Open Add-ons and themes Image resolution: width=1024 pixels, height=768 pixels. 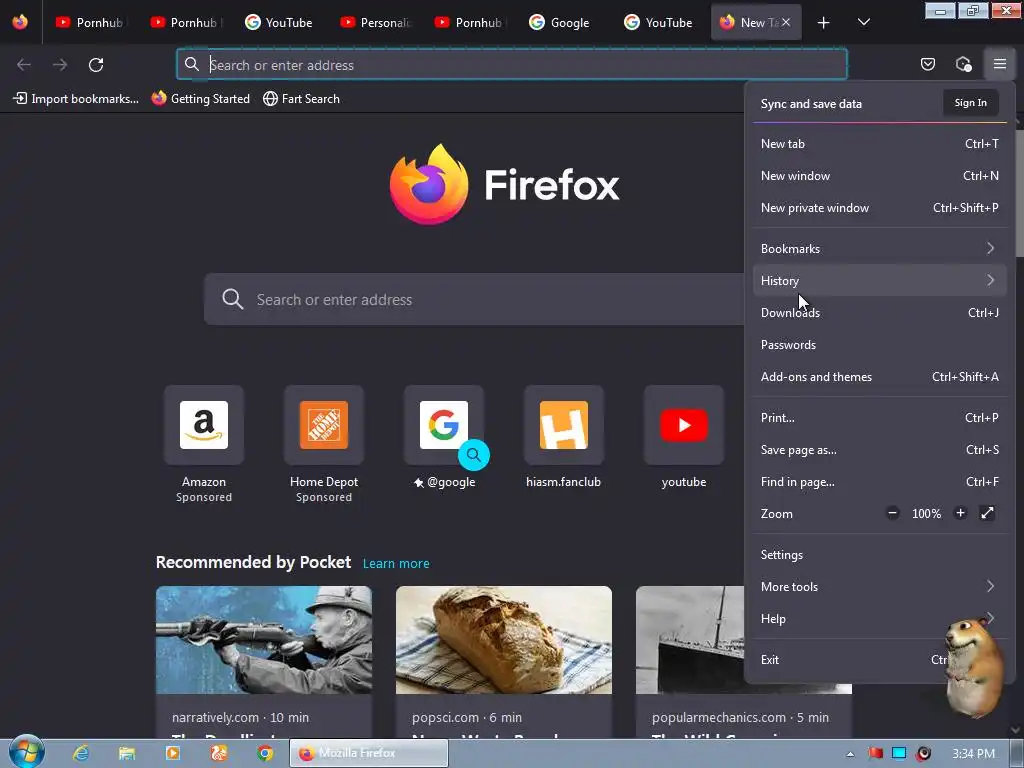[879, 377]
